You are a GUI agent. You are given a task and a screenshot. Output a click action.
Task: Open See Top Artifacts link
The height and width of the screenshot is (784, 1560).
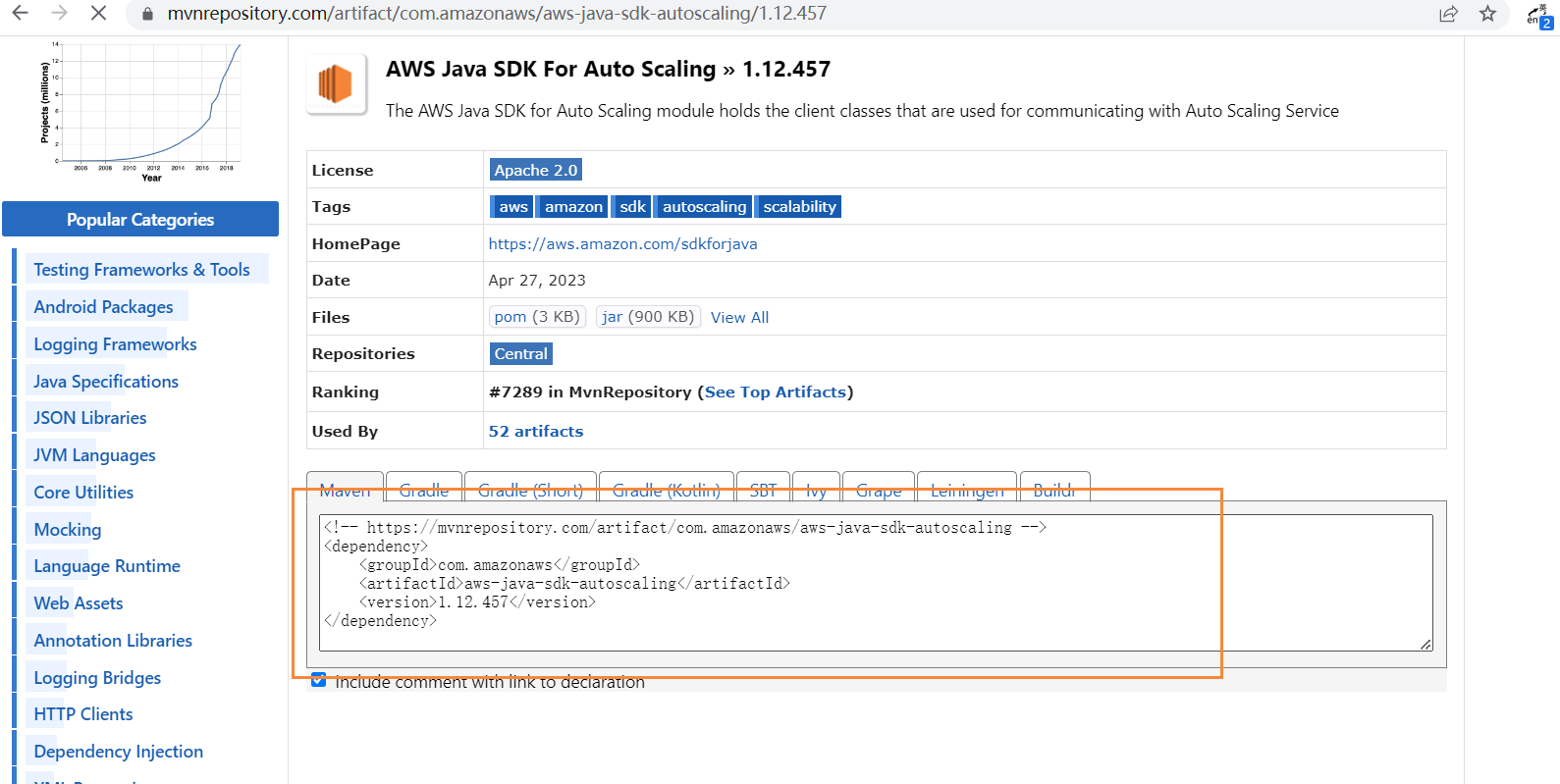776,392
